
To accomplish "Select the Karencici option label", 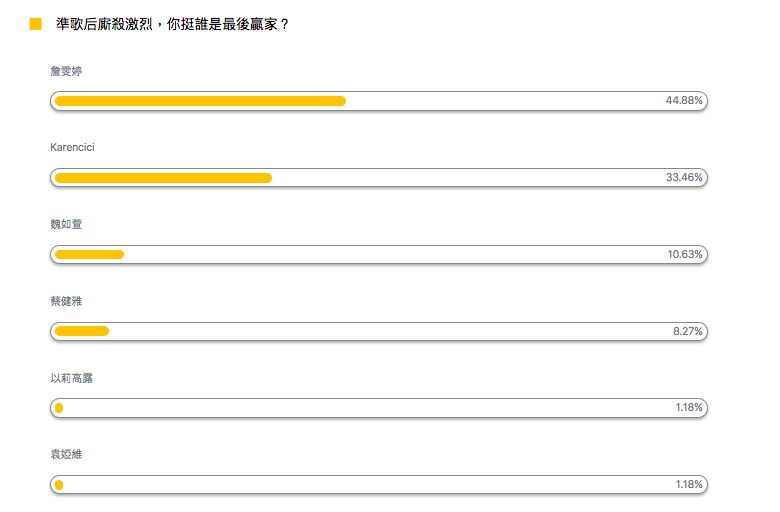I will [x=72, y=147].
